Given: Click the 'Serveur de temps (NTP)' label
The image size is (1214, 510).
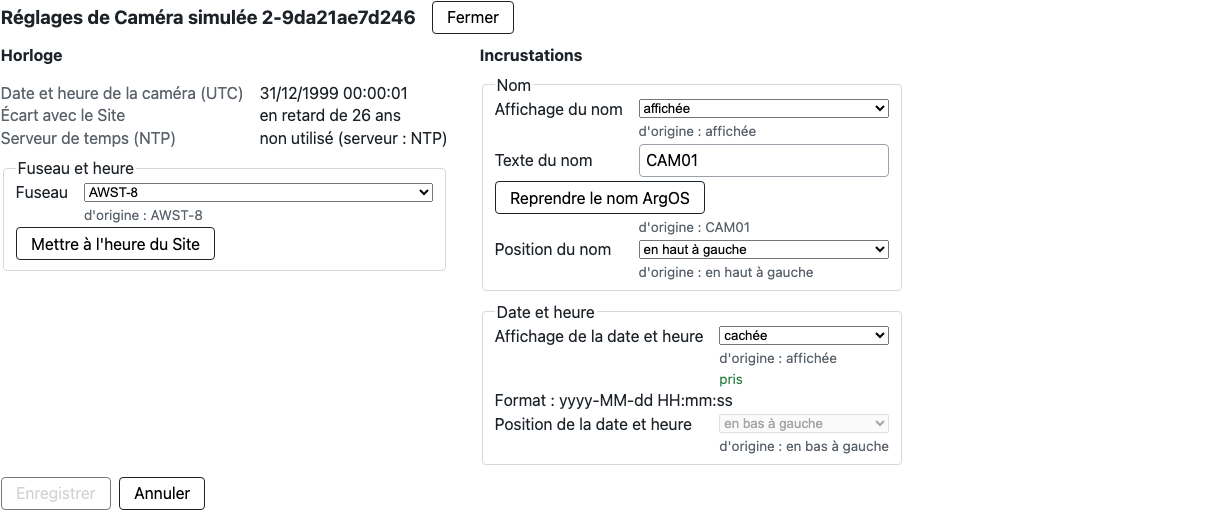Looking at the screenshot, I should click(x=88, y=139).
